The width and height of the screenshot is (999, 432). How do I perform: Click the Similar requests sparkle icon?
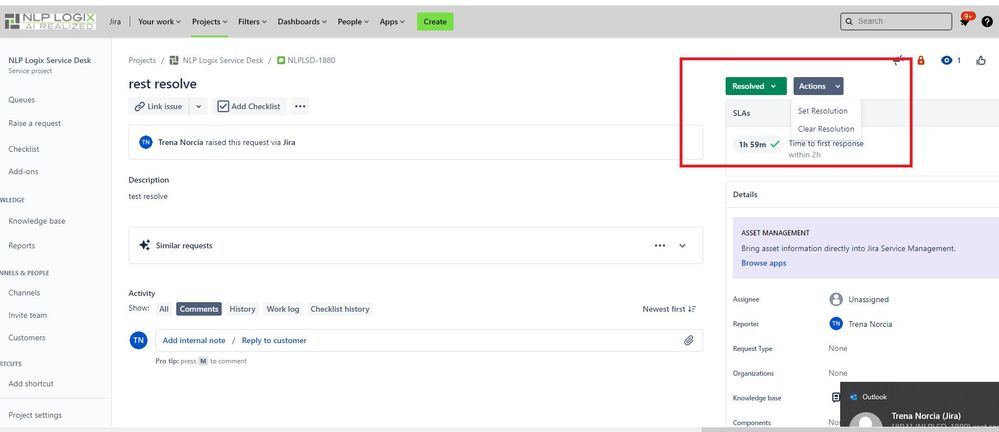(145, 245)
